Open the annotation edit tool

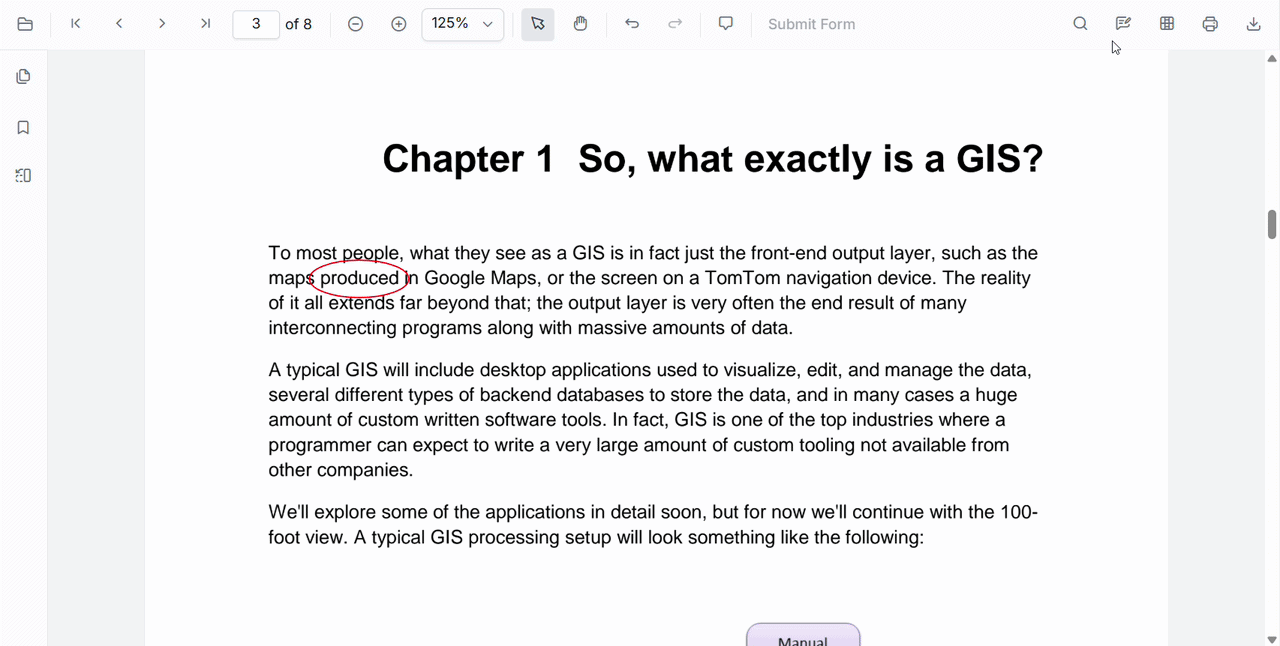tap(1123, 24)
